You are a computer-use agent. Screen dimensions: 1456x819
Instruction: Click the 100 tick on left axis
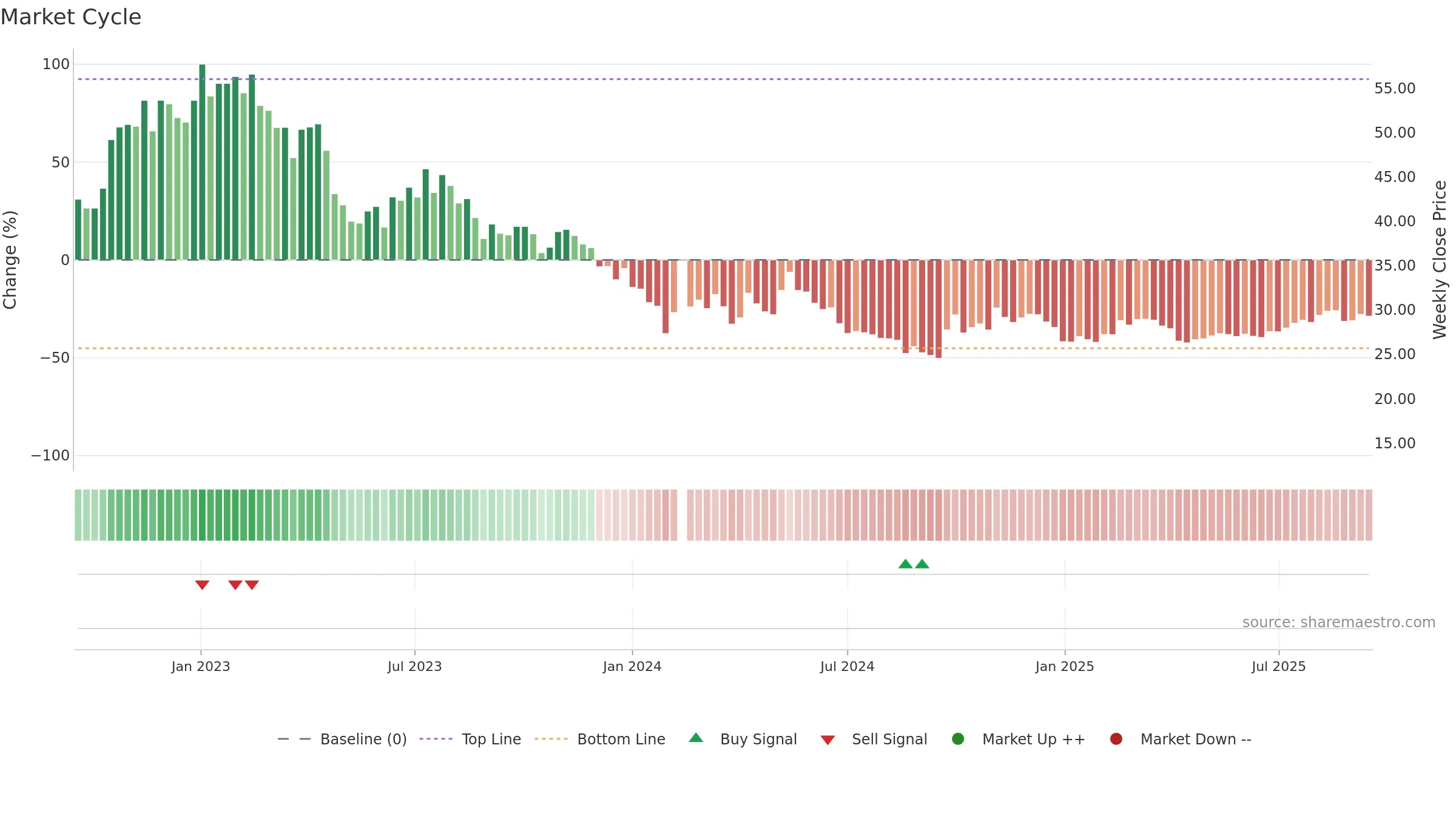(56, 64)
